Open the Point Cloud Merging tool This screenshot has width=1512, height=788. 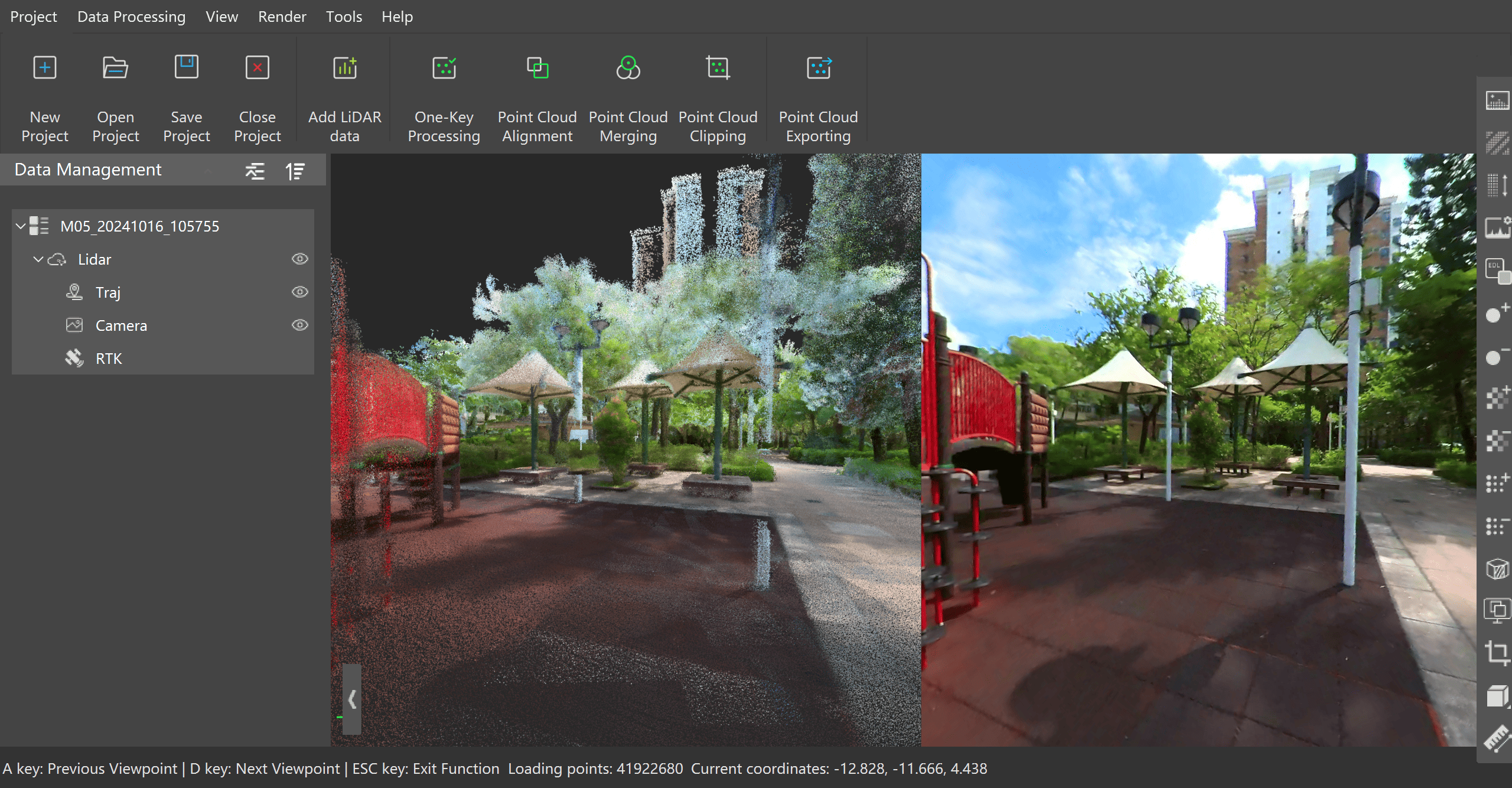(x=628, y=68)
